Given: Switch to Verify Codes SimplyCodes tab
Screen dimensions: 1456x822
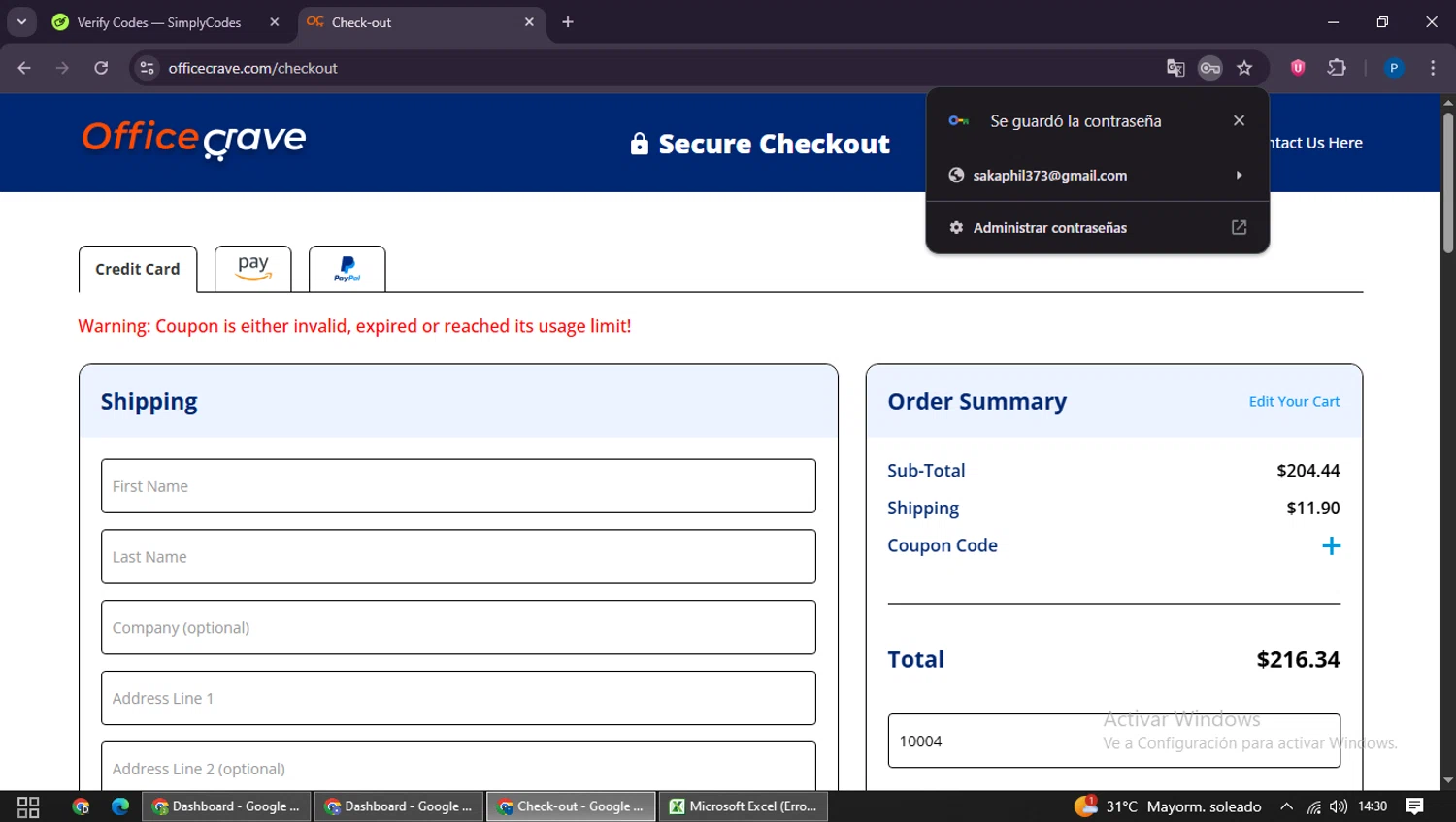Looking at the screenshot, I should (x=160, y=22).
